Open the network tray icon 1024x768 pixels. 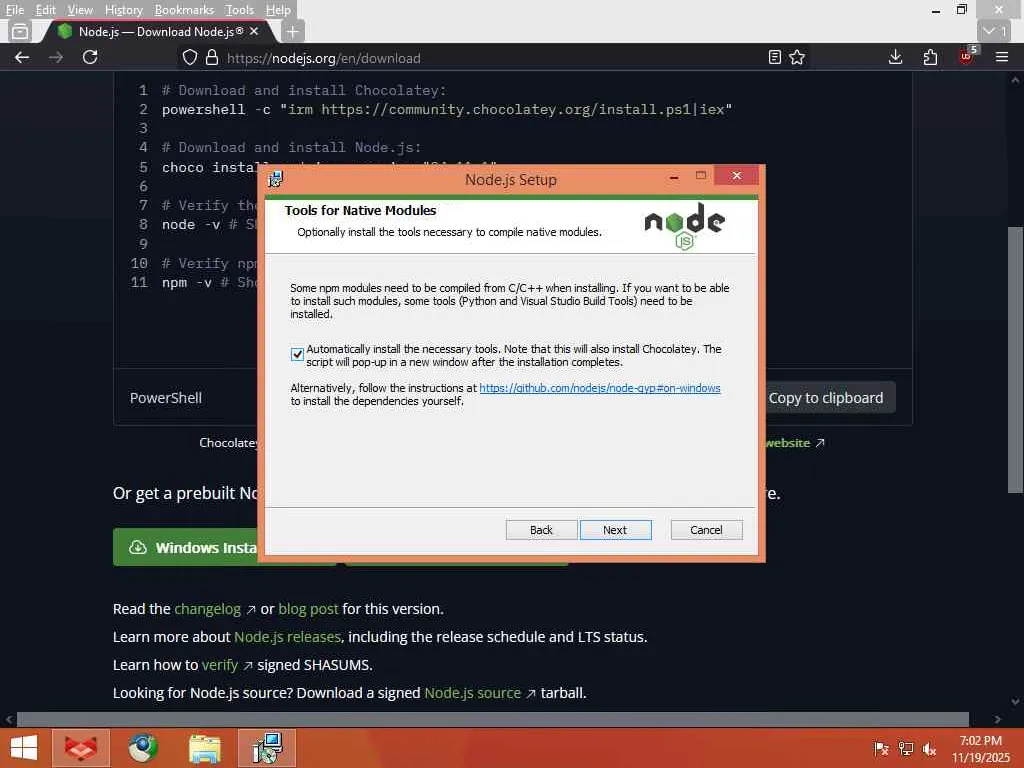(x=905, y=748)
